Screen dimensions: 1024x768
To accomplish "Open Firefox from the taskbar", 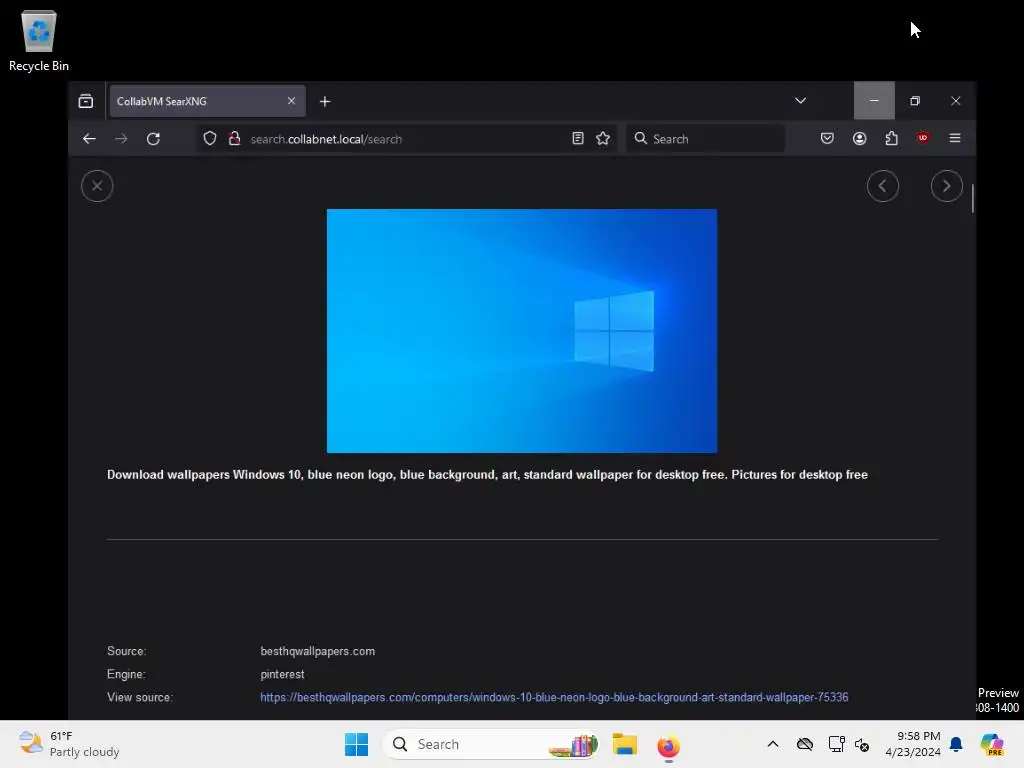I will pyautogui.click(x=668, y=745).
